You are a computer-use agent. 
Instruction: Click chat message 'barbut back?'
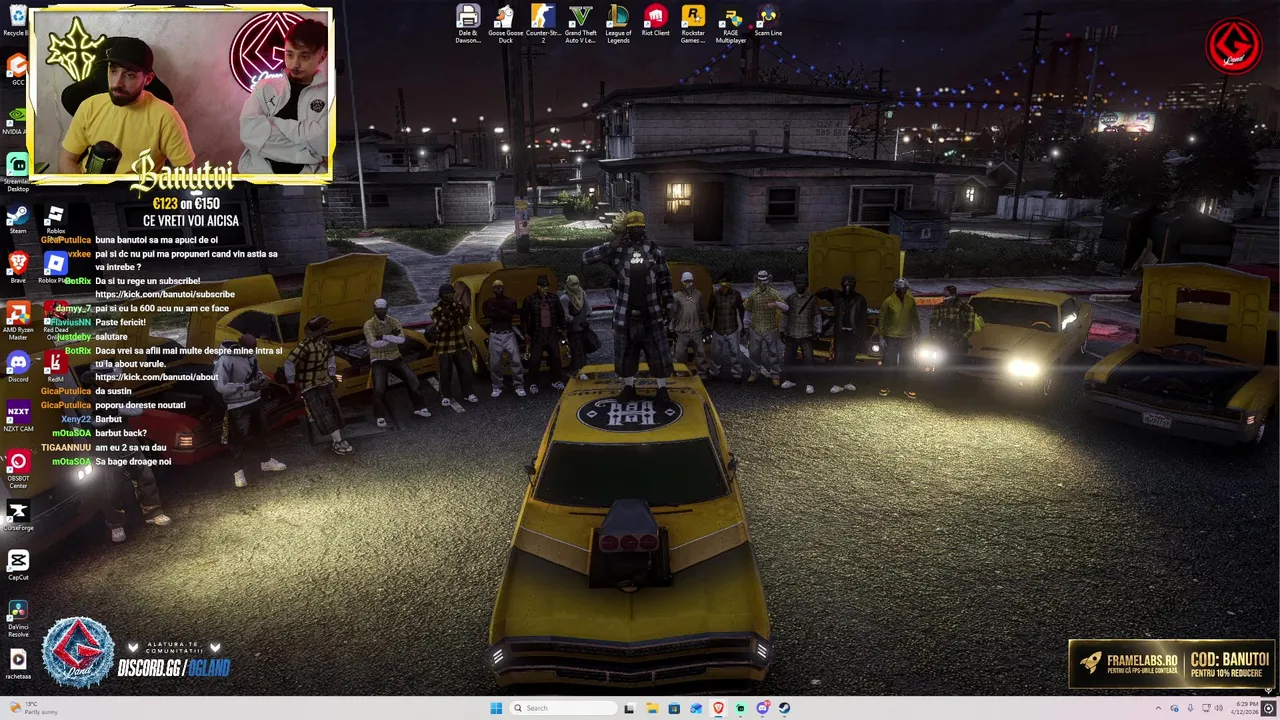tap(120, 433)
